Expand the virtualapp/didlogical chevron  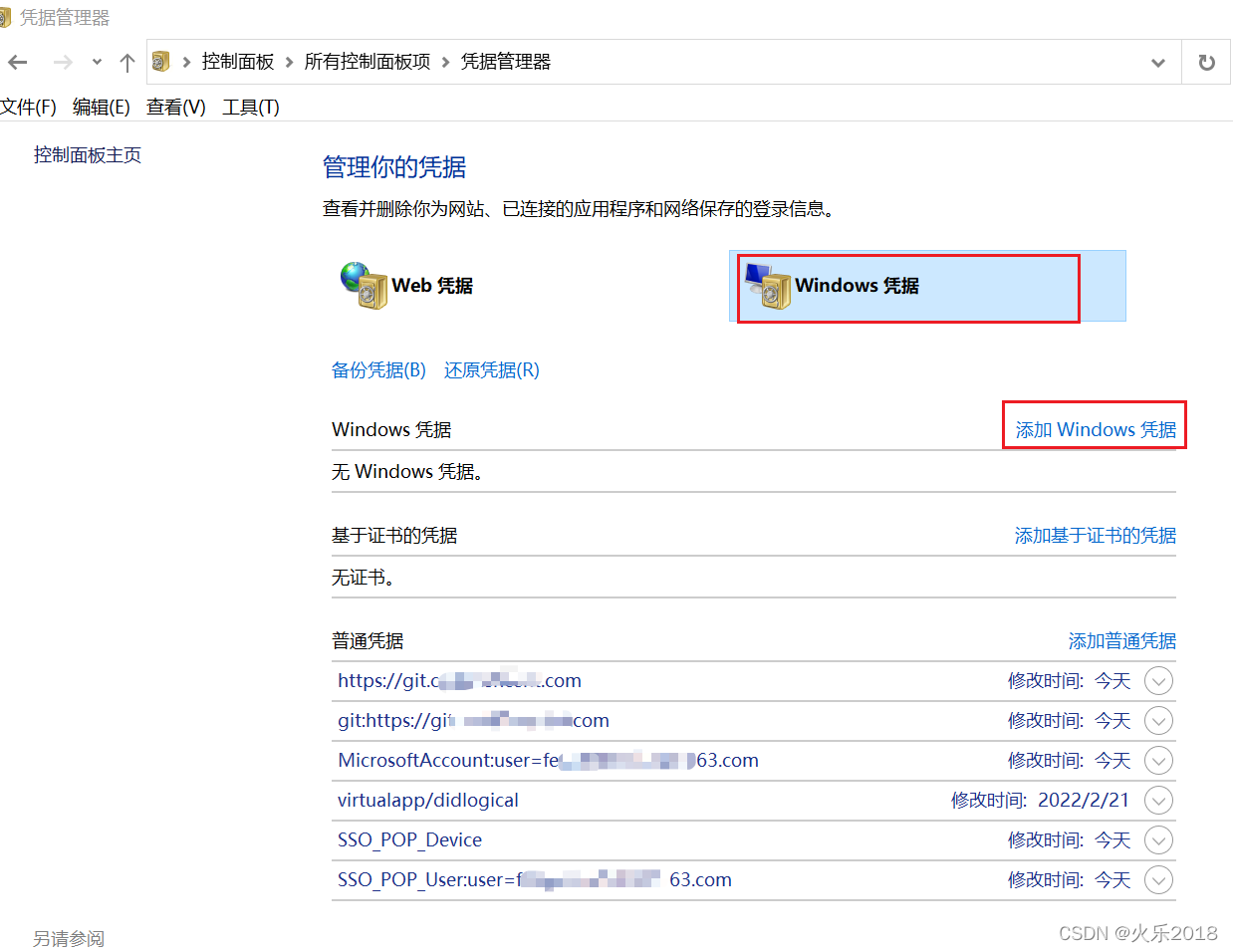(1158, 801)
